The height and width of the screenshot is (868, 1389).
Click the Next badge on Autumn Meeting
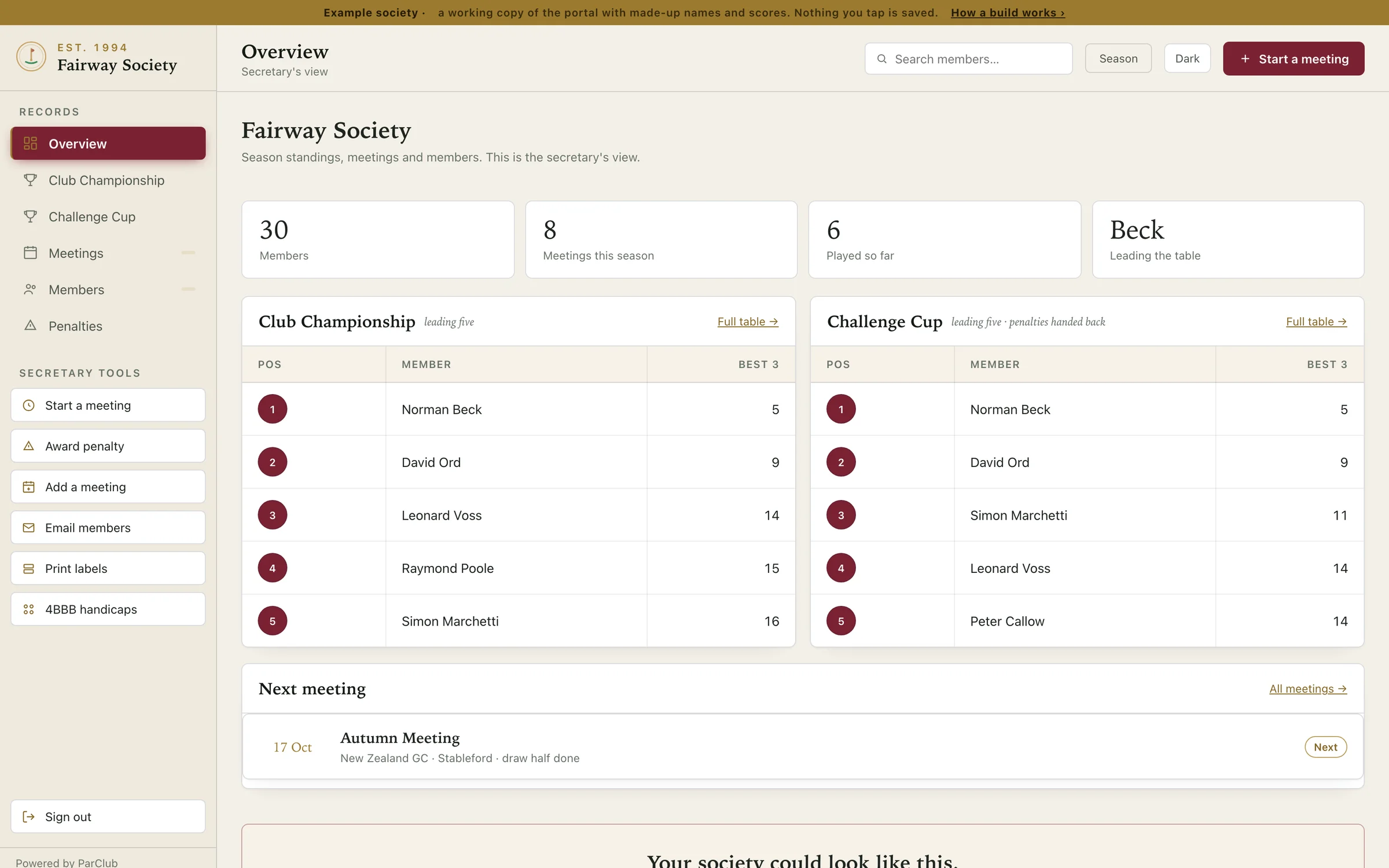[1325, 747]
